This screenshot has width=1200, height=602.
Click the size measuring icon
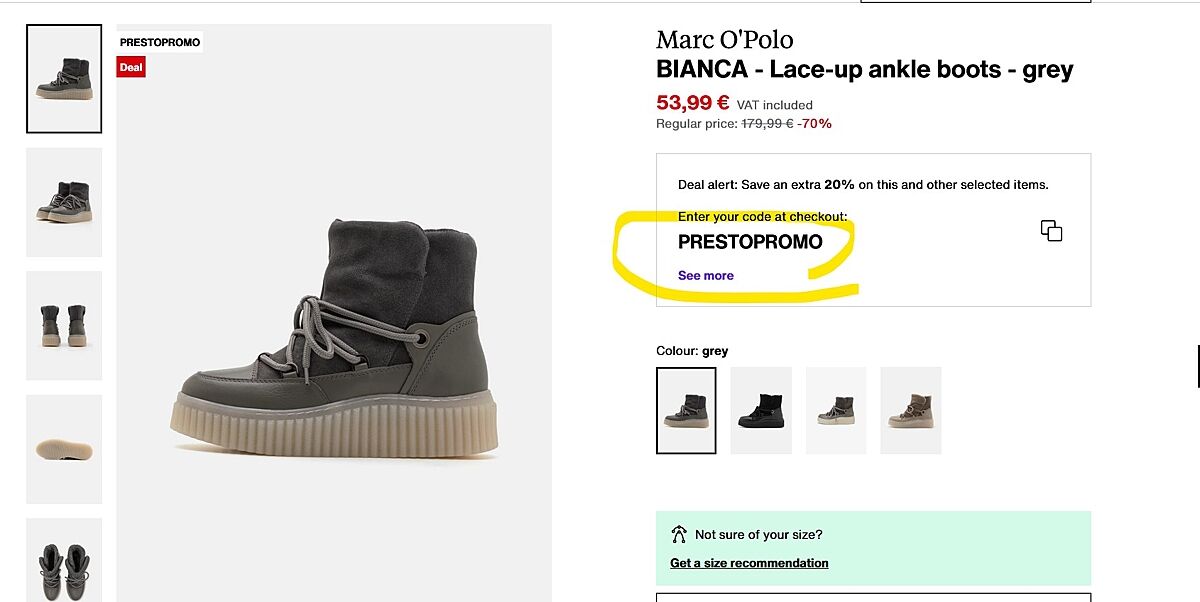click(x=679, y=535)
